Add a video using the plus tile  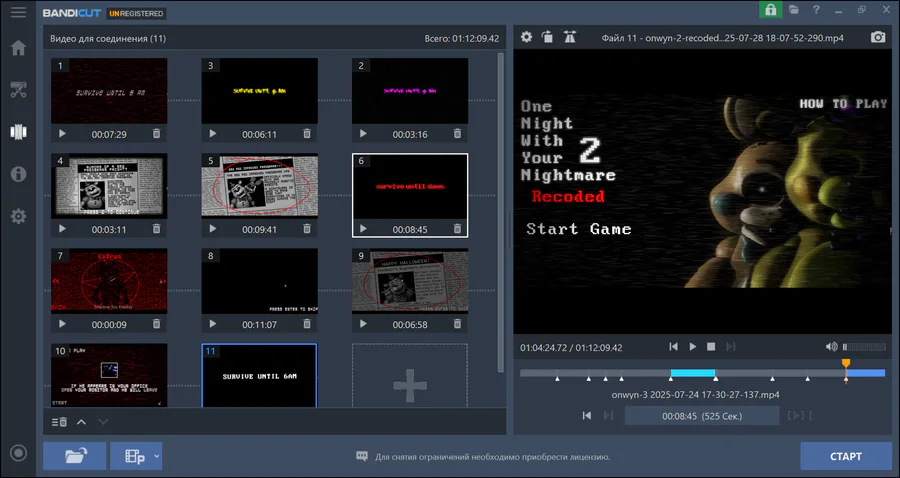coord(410,376)
